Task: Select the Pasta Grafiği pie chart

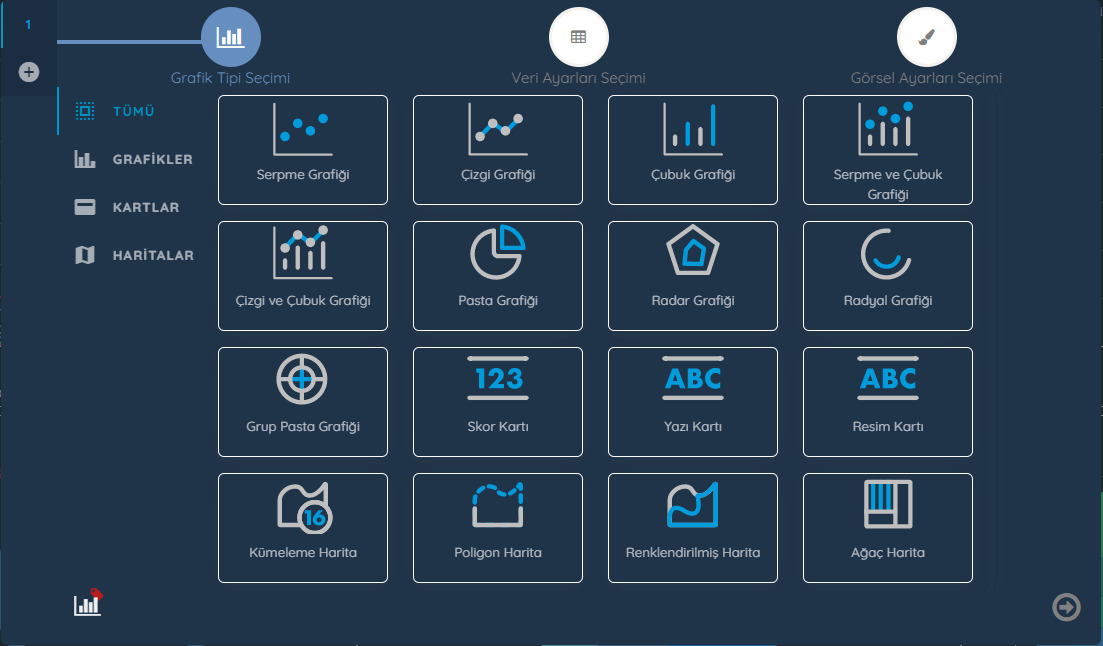Action: coord(497,276)
